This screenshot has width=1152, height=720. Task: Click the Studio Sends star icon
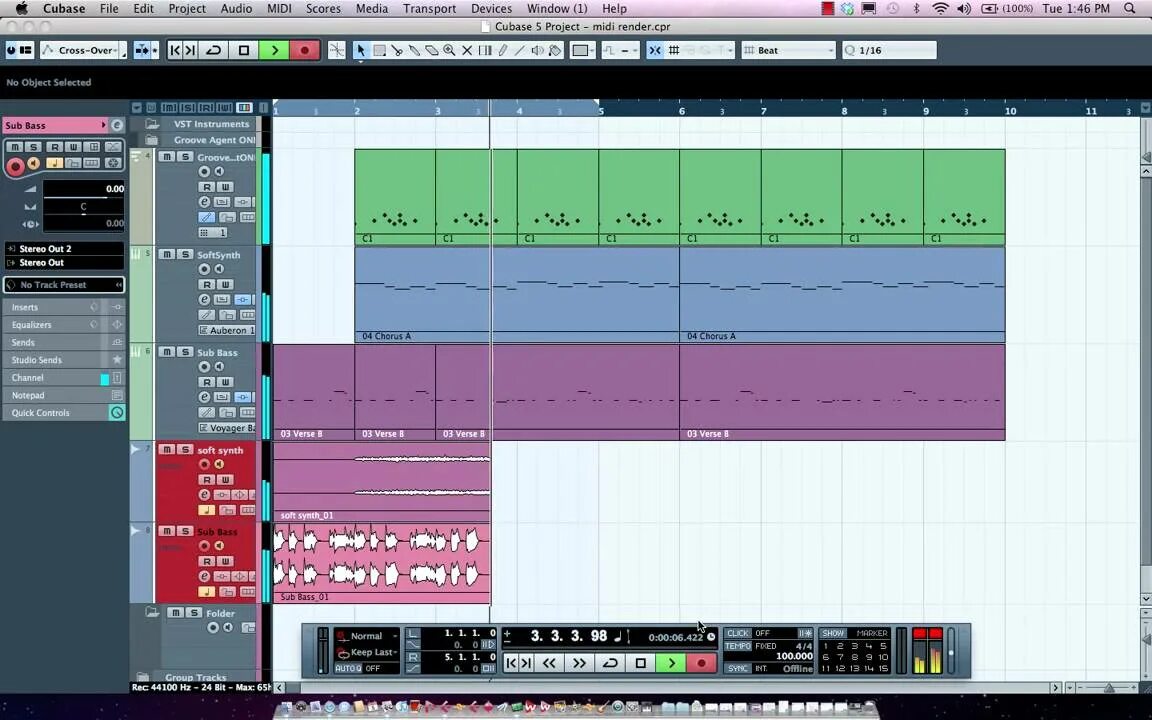point(117,360)
